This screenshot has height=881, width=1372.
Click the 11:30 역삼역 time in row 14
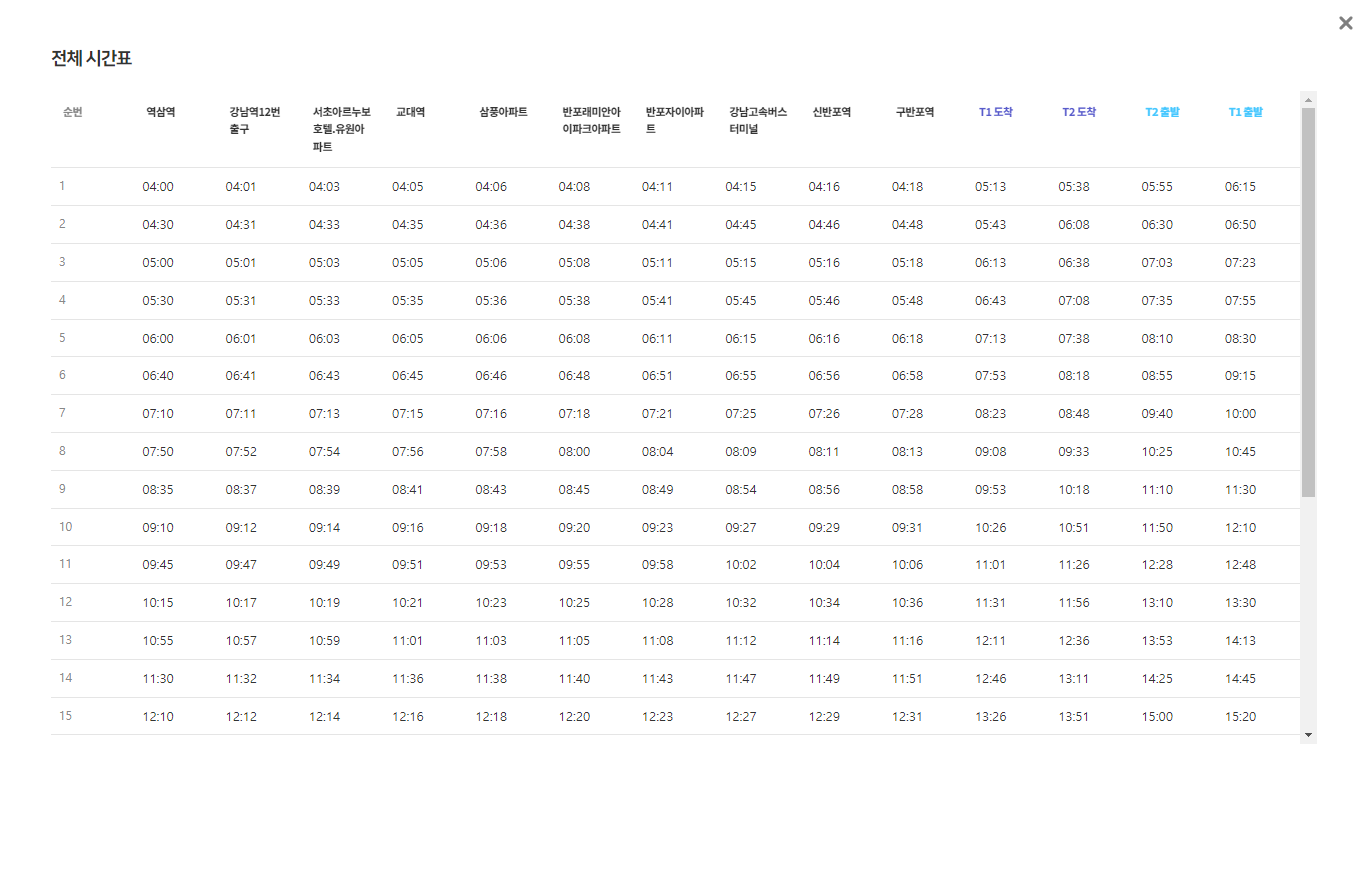tap(158, 679)
